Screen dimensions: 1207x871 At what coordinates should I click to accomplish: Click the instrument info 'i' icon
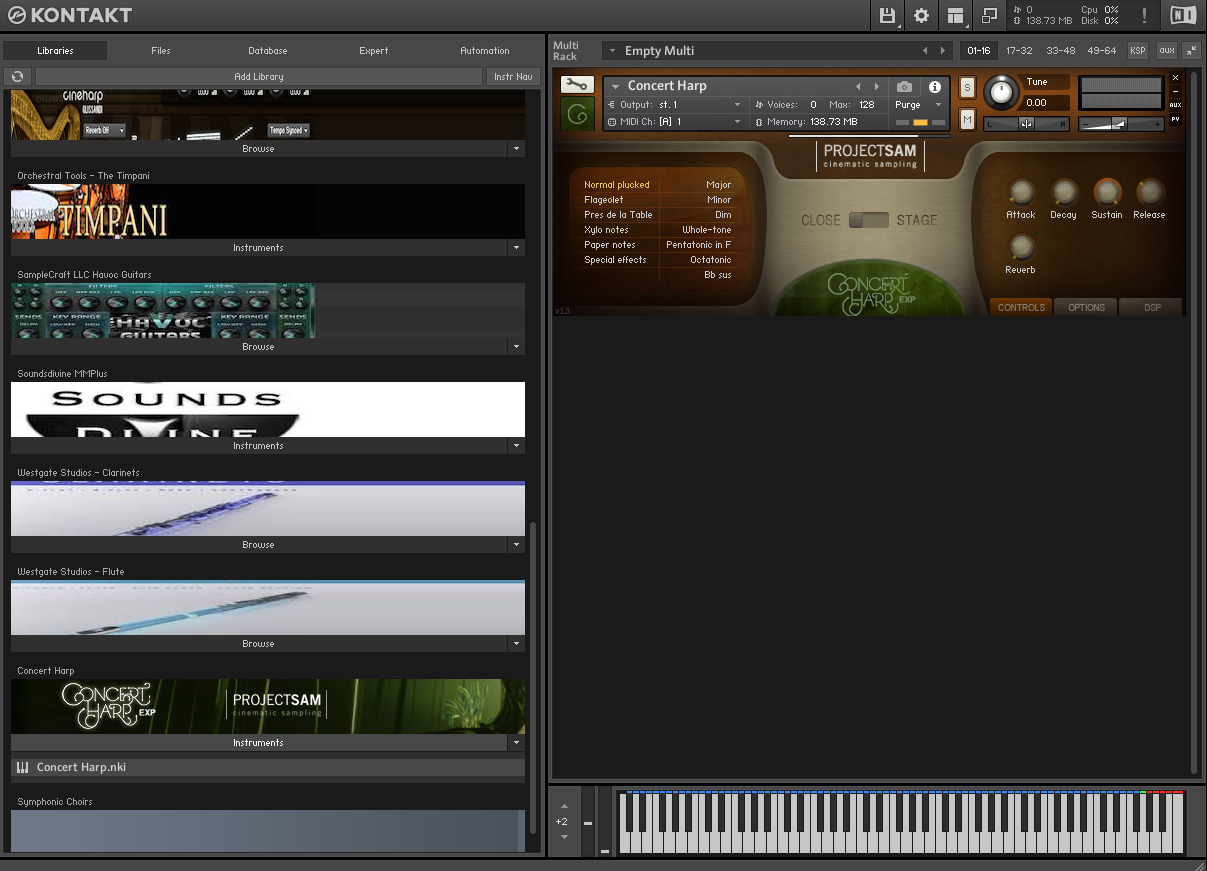[x=935, y=87]
